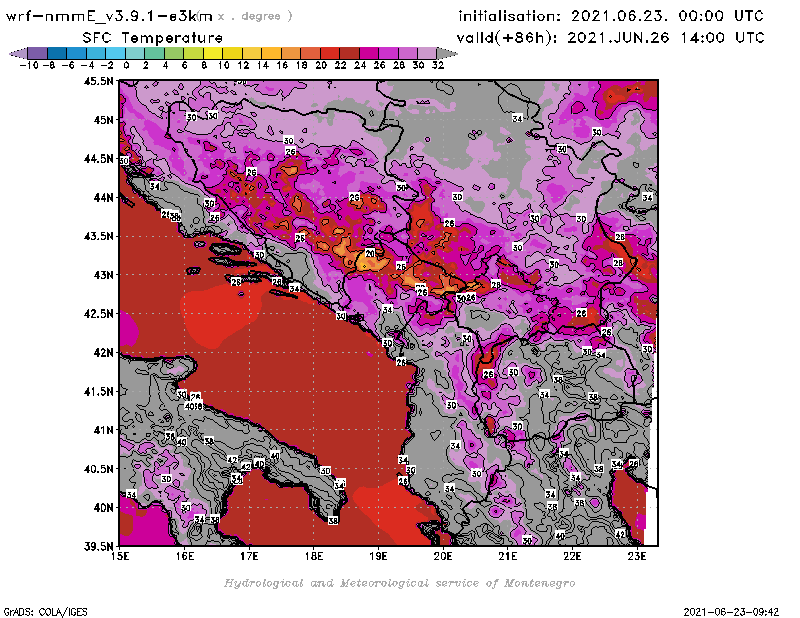Click the legend value label 32
This screenshot has width=800, height=618.
438,65
